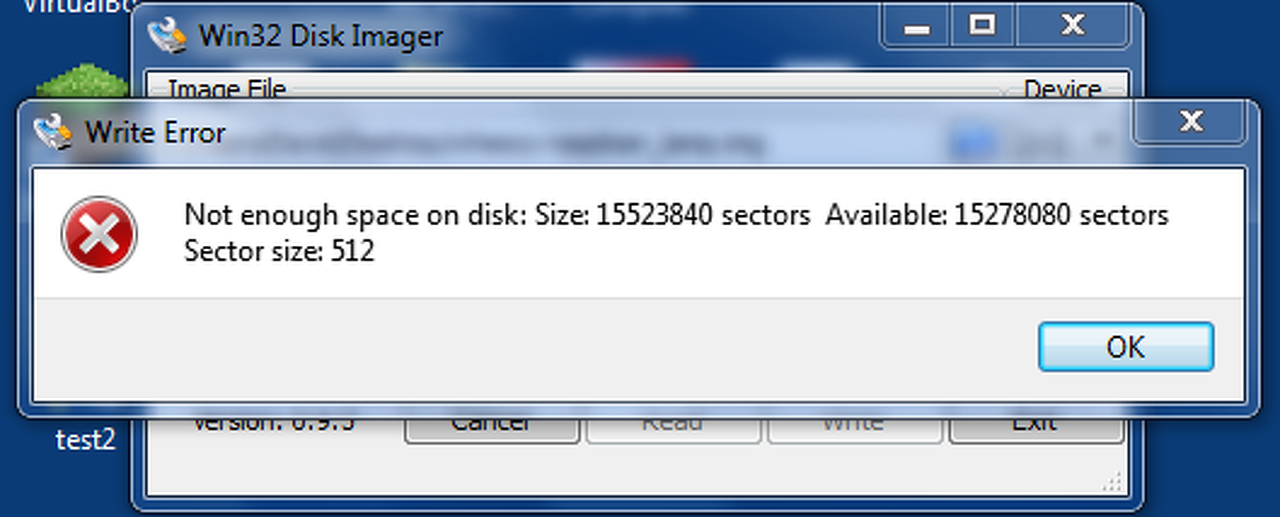Click the Cancel button in Disk Imager
This screenshot has height=517, width=1280.
[x=491, y=425]
